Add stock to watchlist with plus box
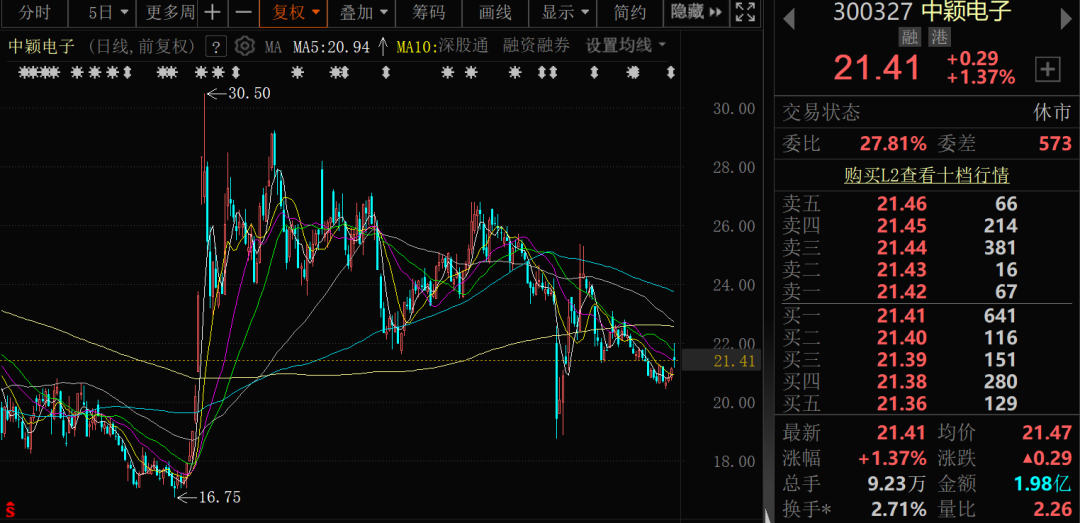This screenshot has width=1080, height=523. point(1047,69)
